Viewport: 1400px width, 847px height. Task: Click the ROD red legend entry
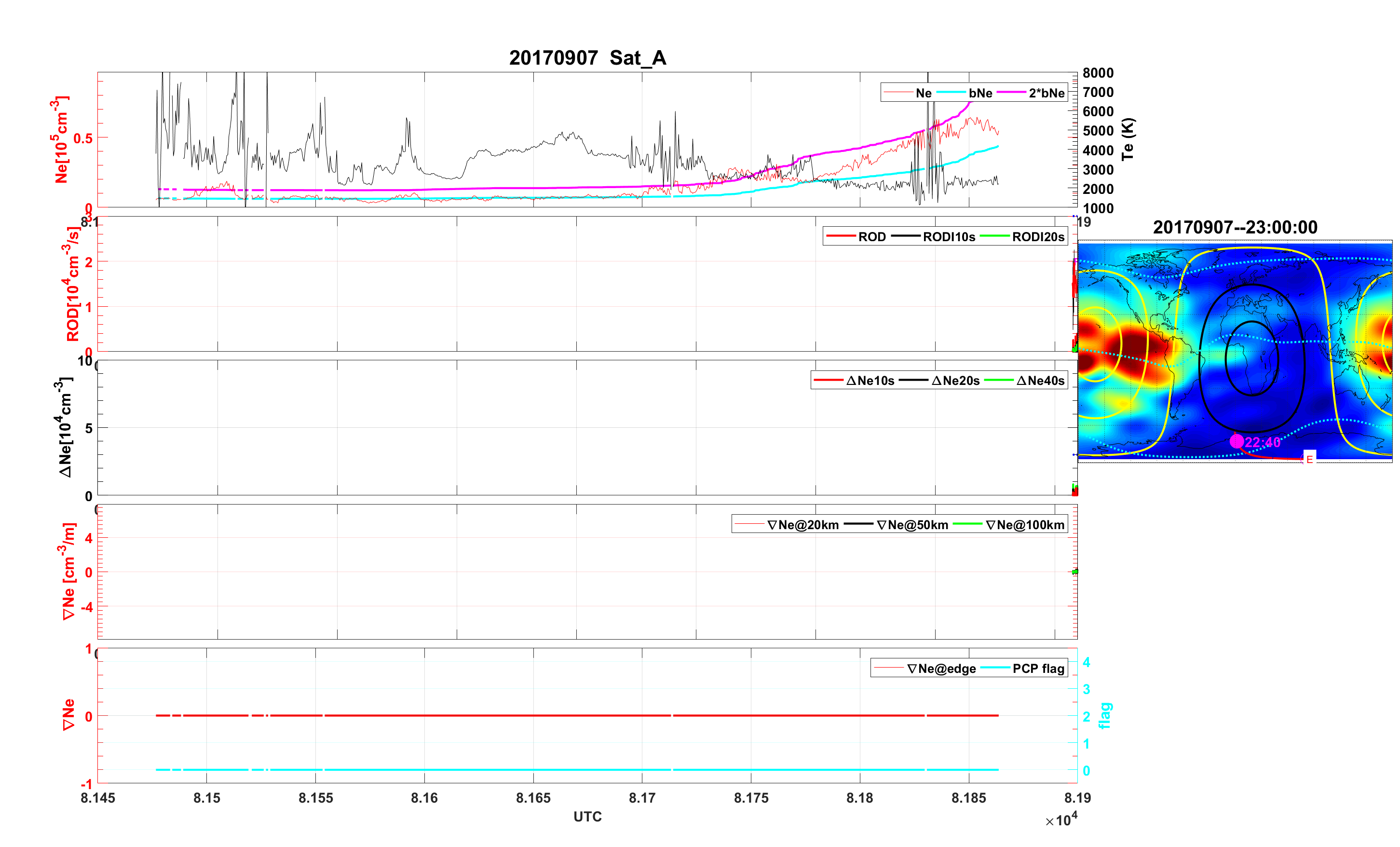[871, 237]
